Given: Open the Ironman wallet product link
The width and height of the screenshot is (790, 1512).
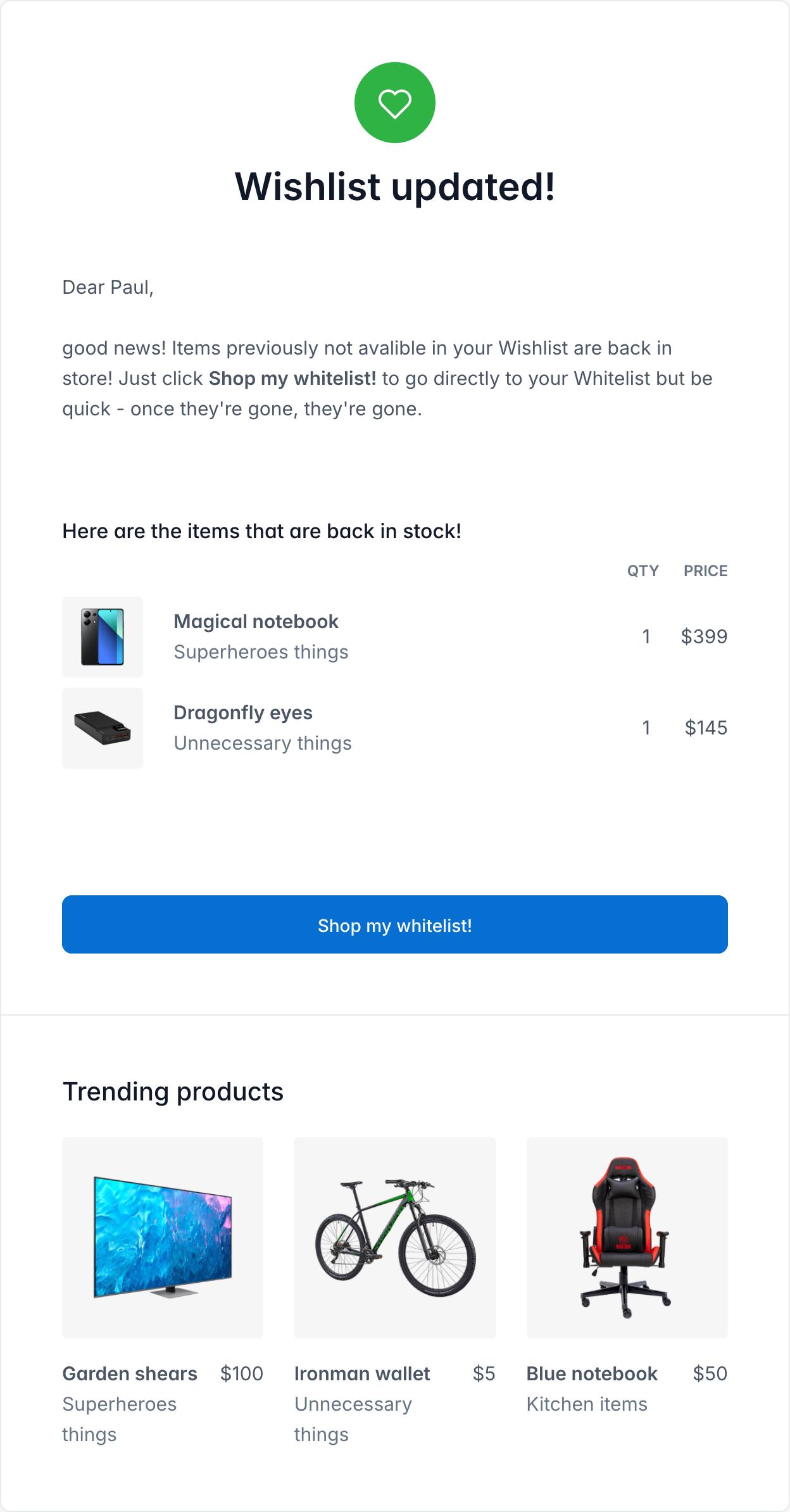Looking at the screenshot, I should 362,1373.
